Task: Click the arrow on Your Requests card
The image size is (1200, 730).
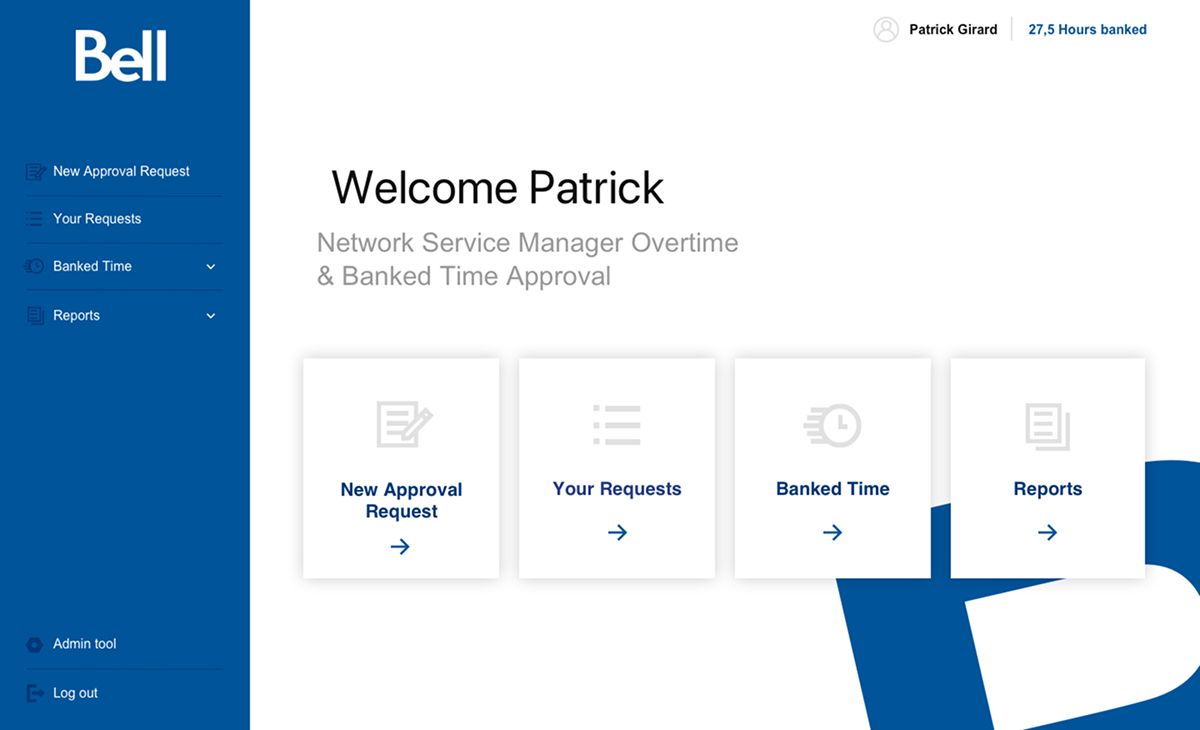Action: point(617,533)
